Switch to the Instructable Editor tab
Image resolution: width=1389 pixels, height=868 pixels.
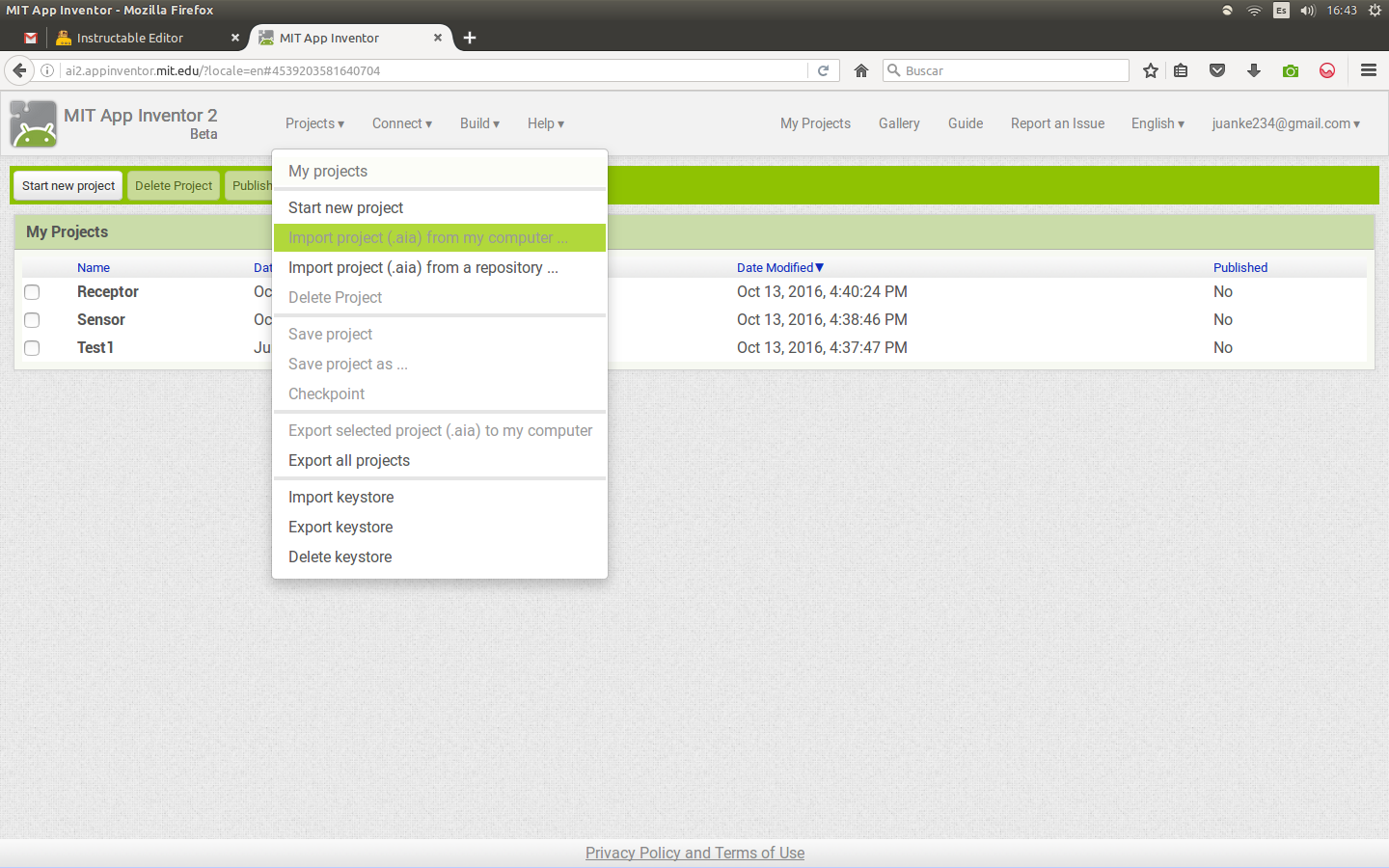pyautogui.click(x=129, y=38)
